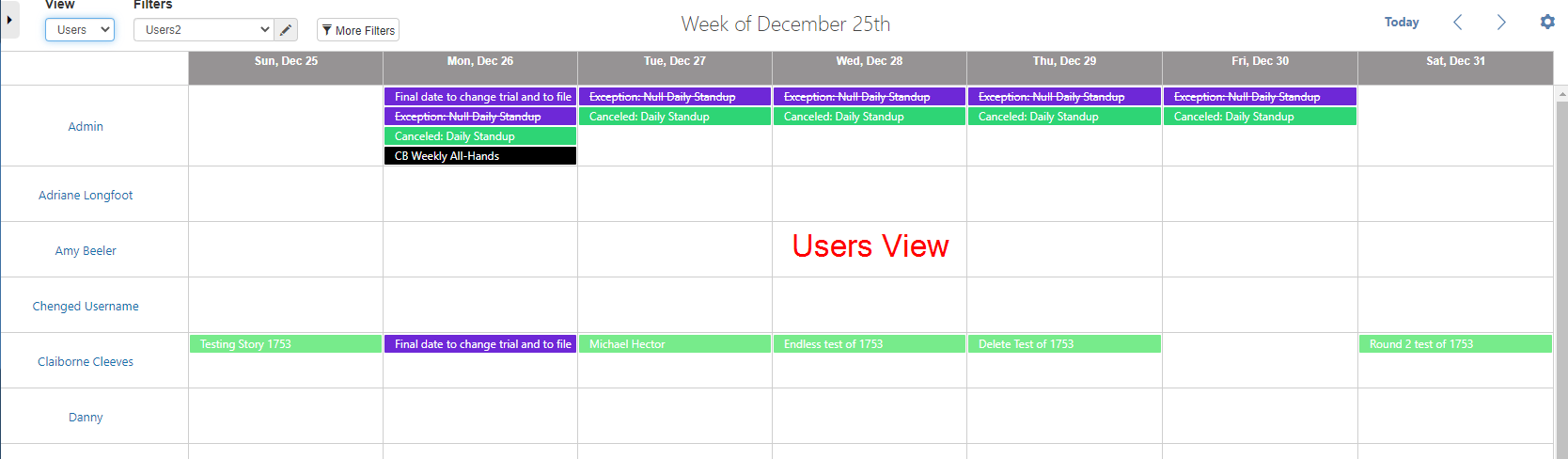The image size is (1568, 459).
Task: Open the Michael Hector event on Tuesday
Action: coord(675,344)
